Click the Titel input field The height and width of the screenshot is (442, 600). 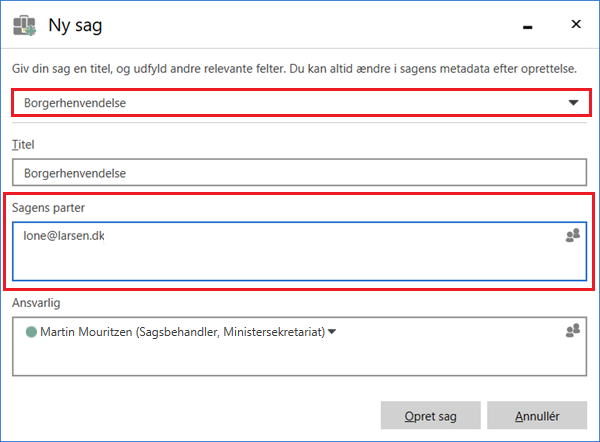[x=299, y=173]
